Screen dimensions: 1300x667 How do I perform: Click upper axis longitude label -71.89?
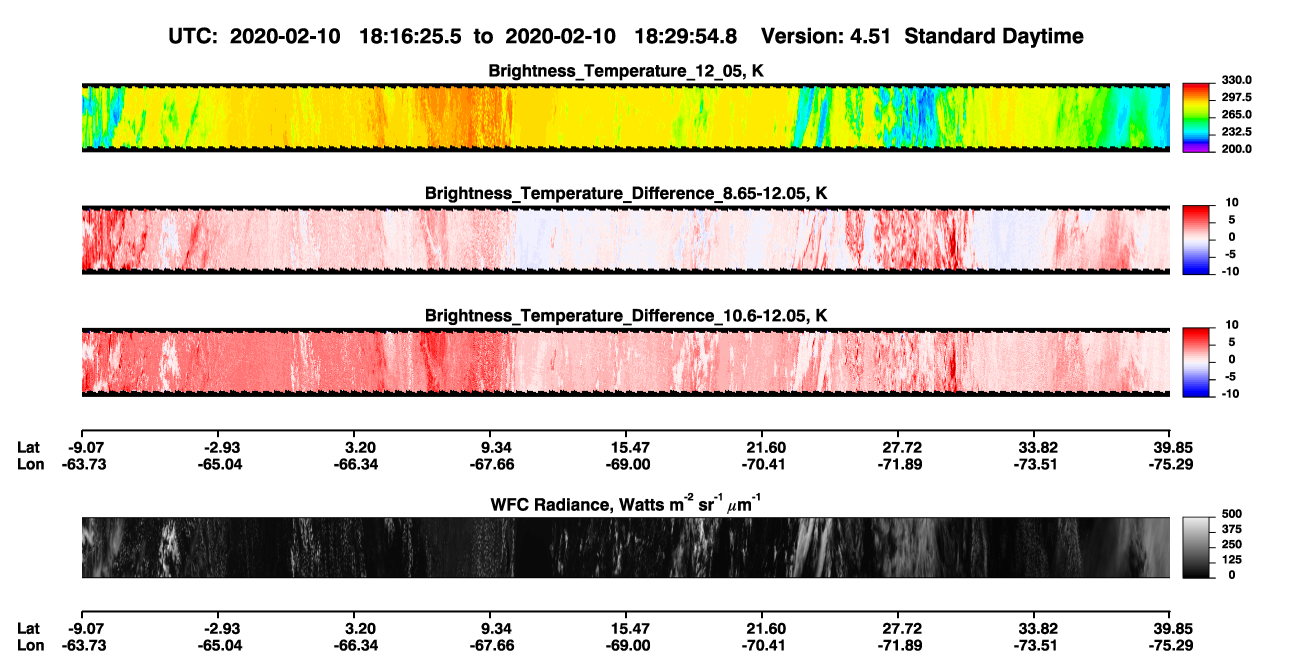click(902, 464)
